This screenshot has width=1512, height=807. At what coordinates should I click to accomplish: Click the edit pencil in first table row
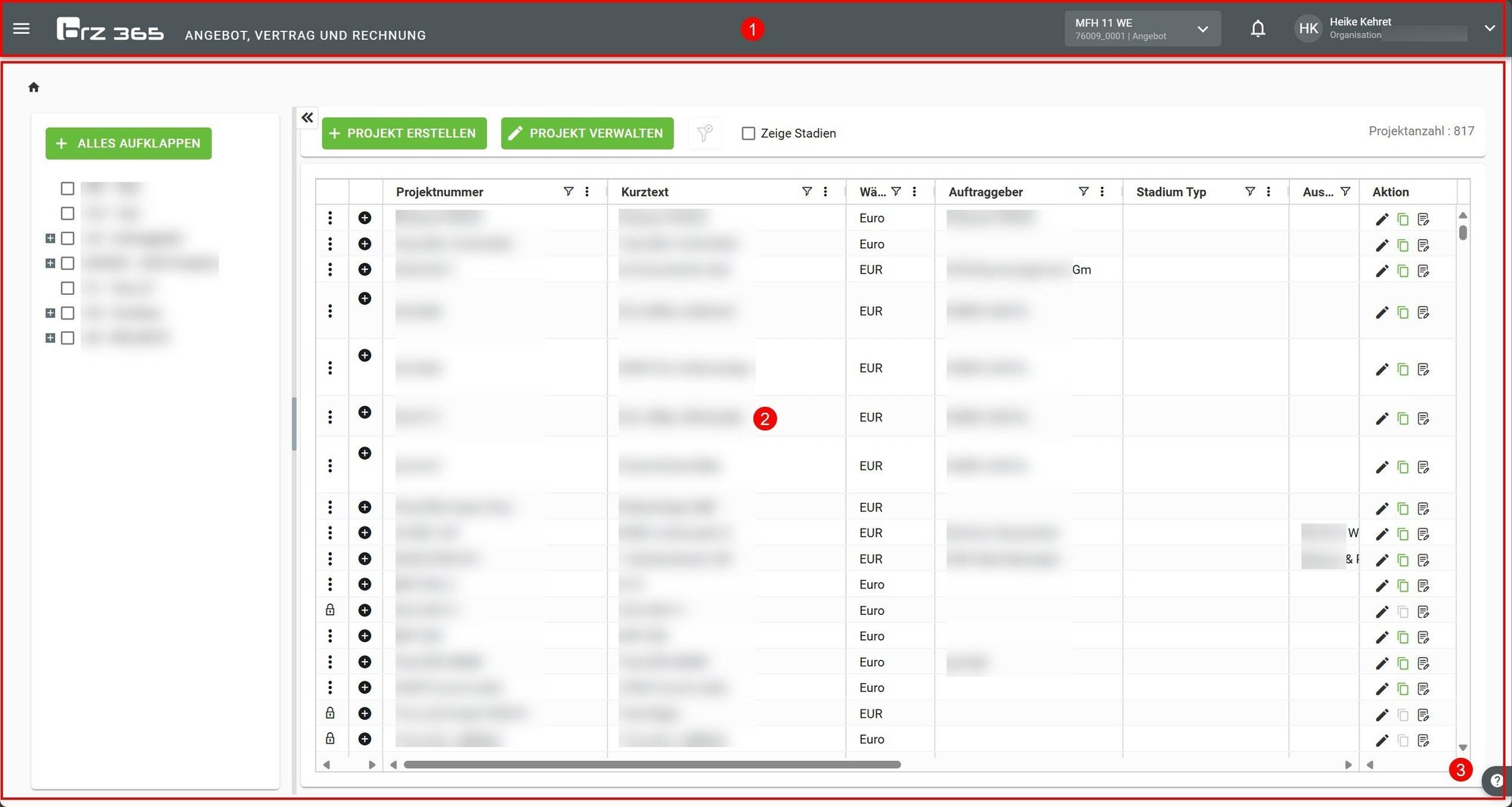tap(1382, 219)
